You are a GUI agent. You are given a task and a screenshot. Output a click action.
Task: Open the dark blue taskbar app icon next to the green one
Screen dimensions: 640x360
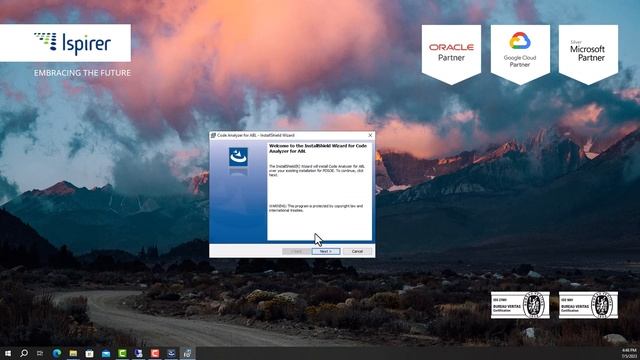click(x=138, y=353)
